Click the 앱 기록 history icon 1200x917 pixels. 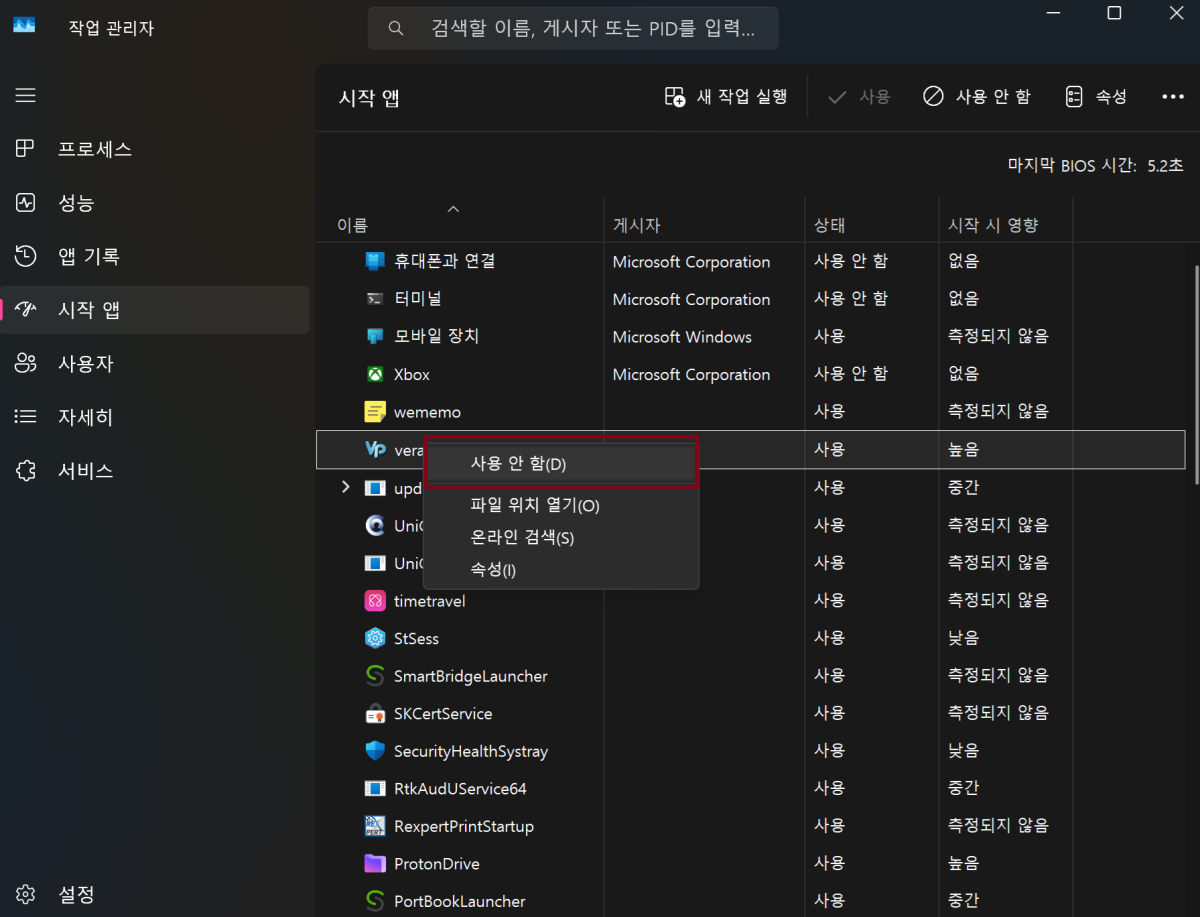(26, 256)
